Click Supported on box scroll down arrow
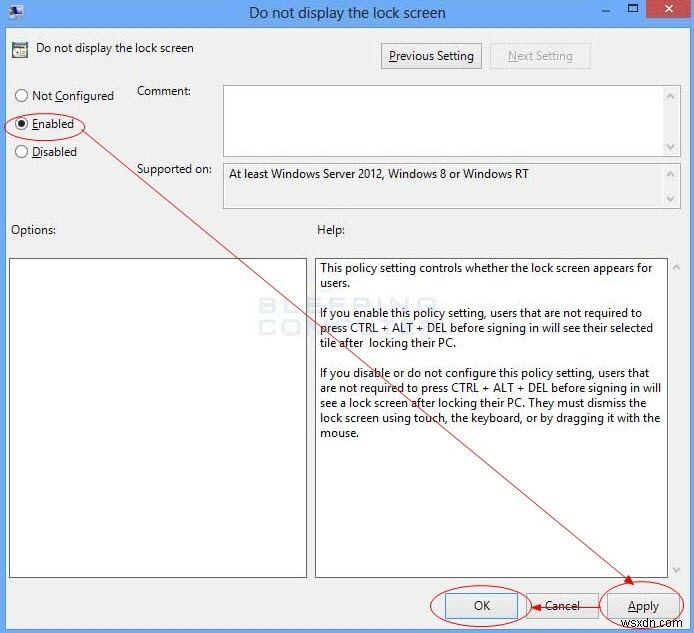This screenshot has height=633, width=694. 671,199
